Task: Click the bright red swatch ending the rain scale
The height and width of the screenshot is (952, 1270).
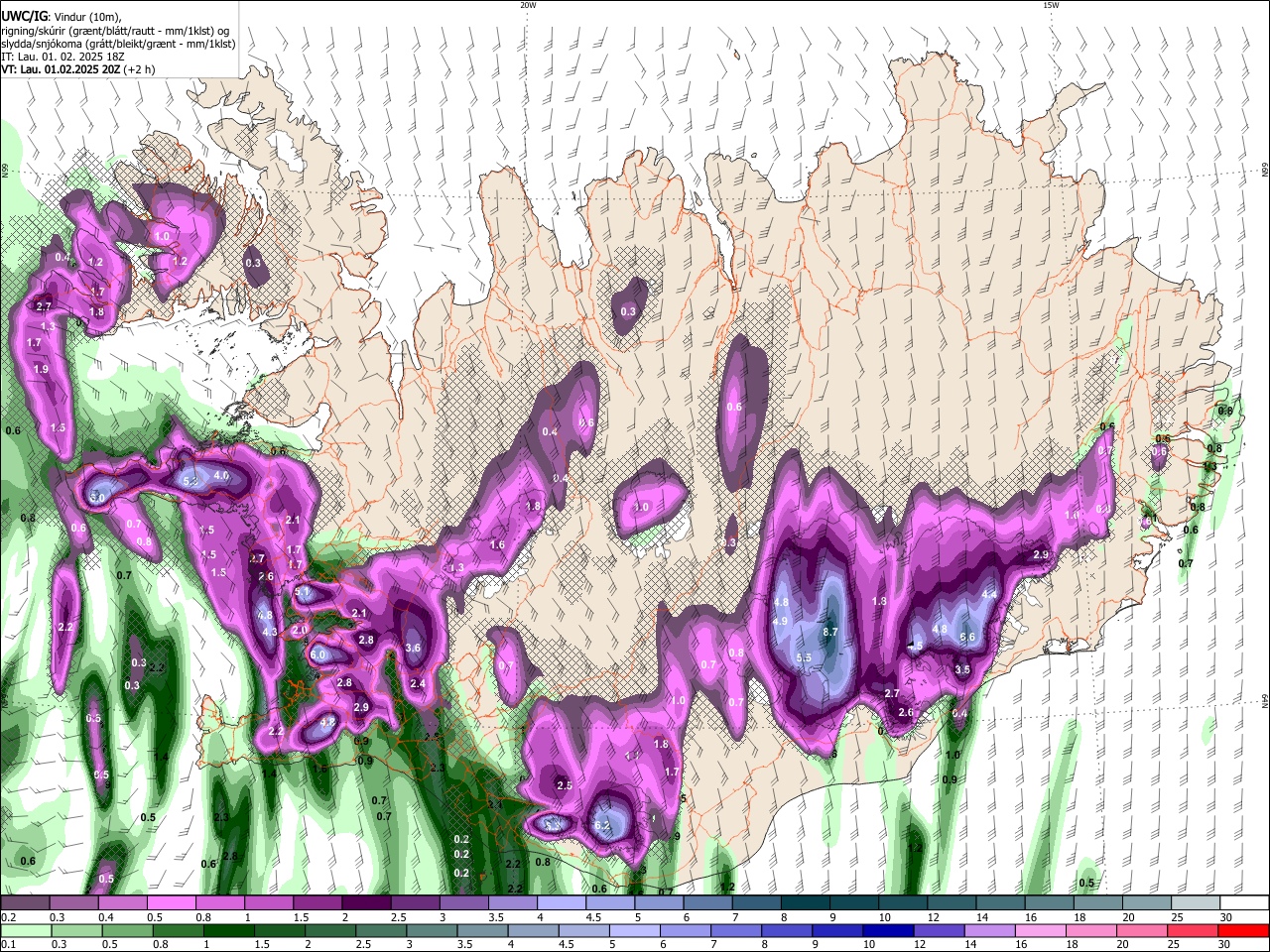Action: coord(1243,931)
